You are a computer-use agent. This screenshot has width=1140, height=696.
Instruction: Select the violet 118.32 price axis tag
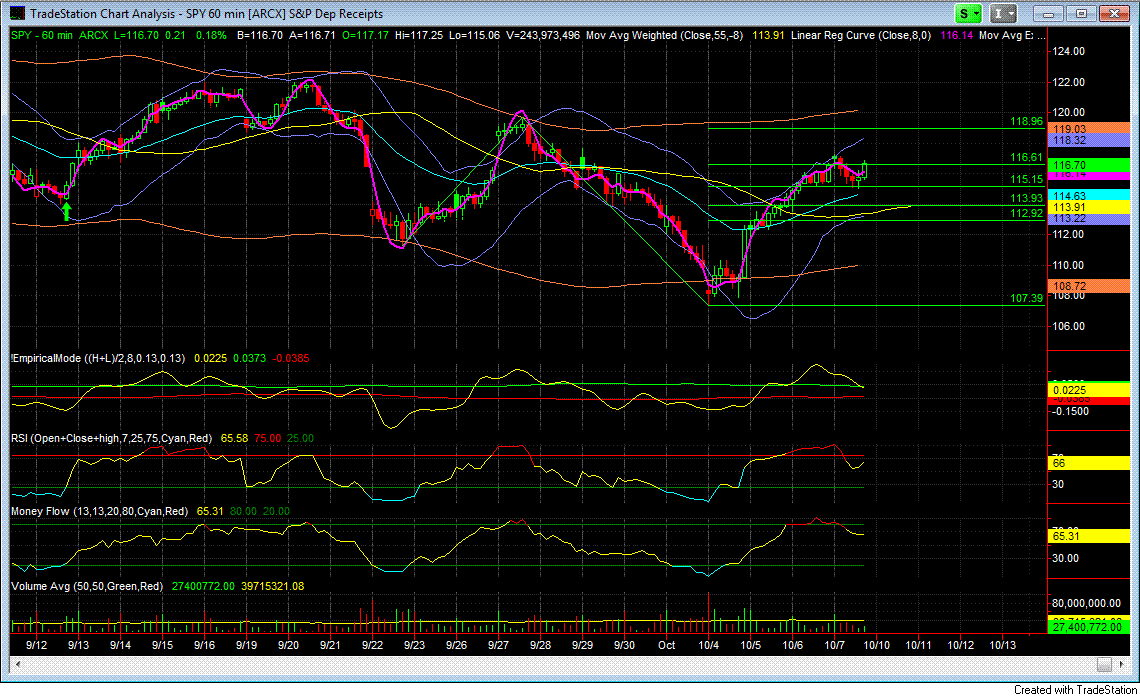[x=1088, y=140]
